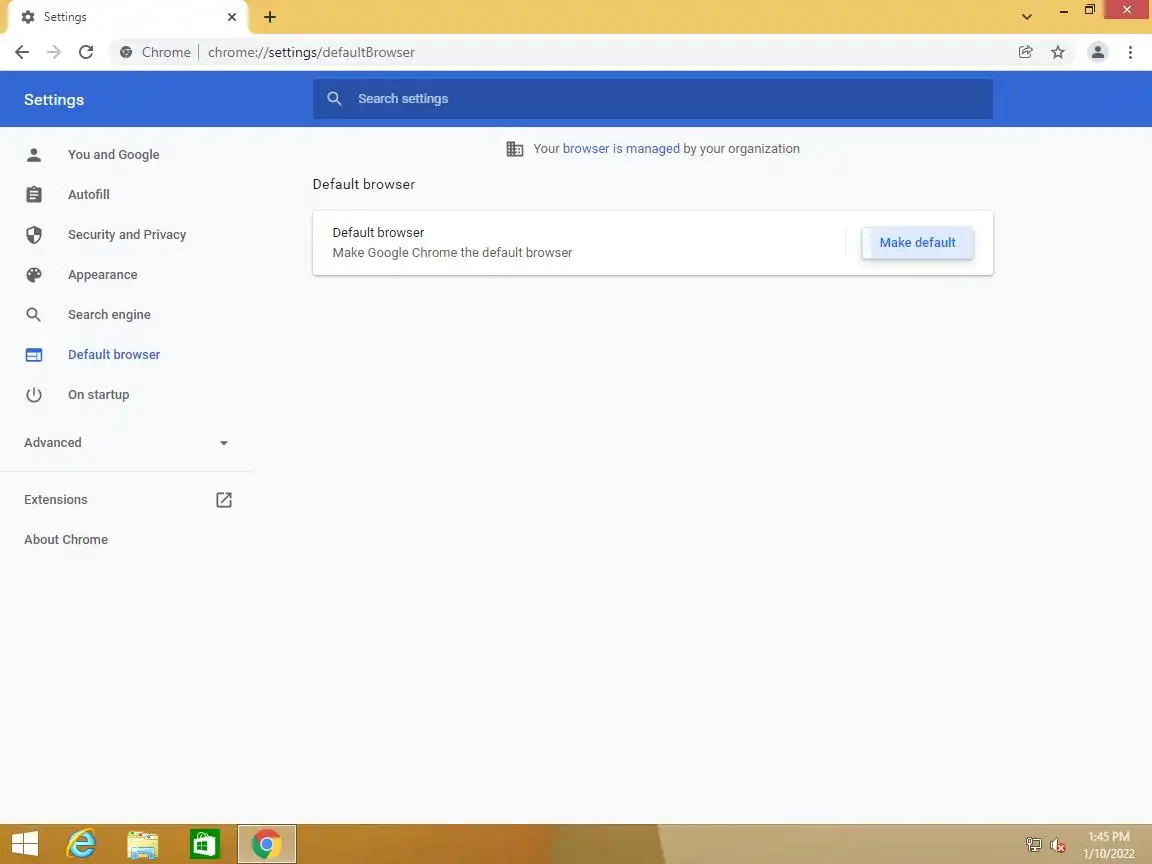1152x864 pixels.
Task: Open a new tab with plus button
Action: click(270, 17)
